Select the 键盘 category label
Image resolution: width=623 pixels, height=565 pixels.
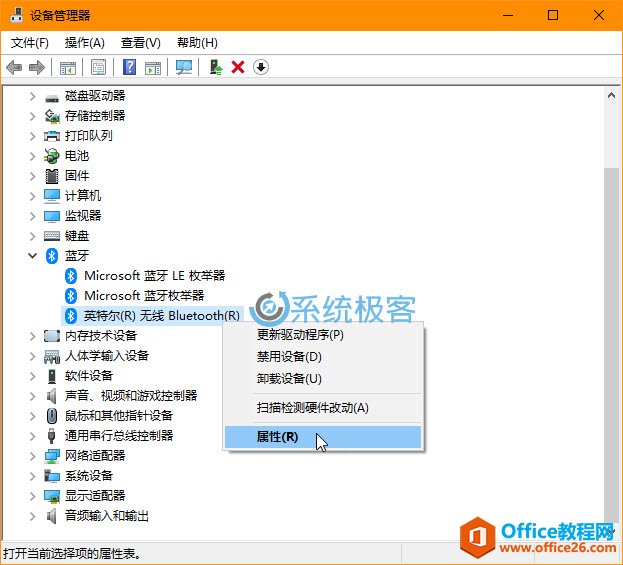click(77, 236)
